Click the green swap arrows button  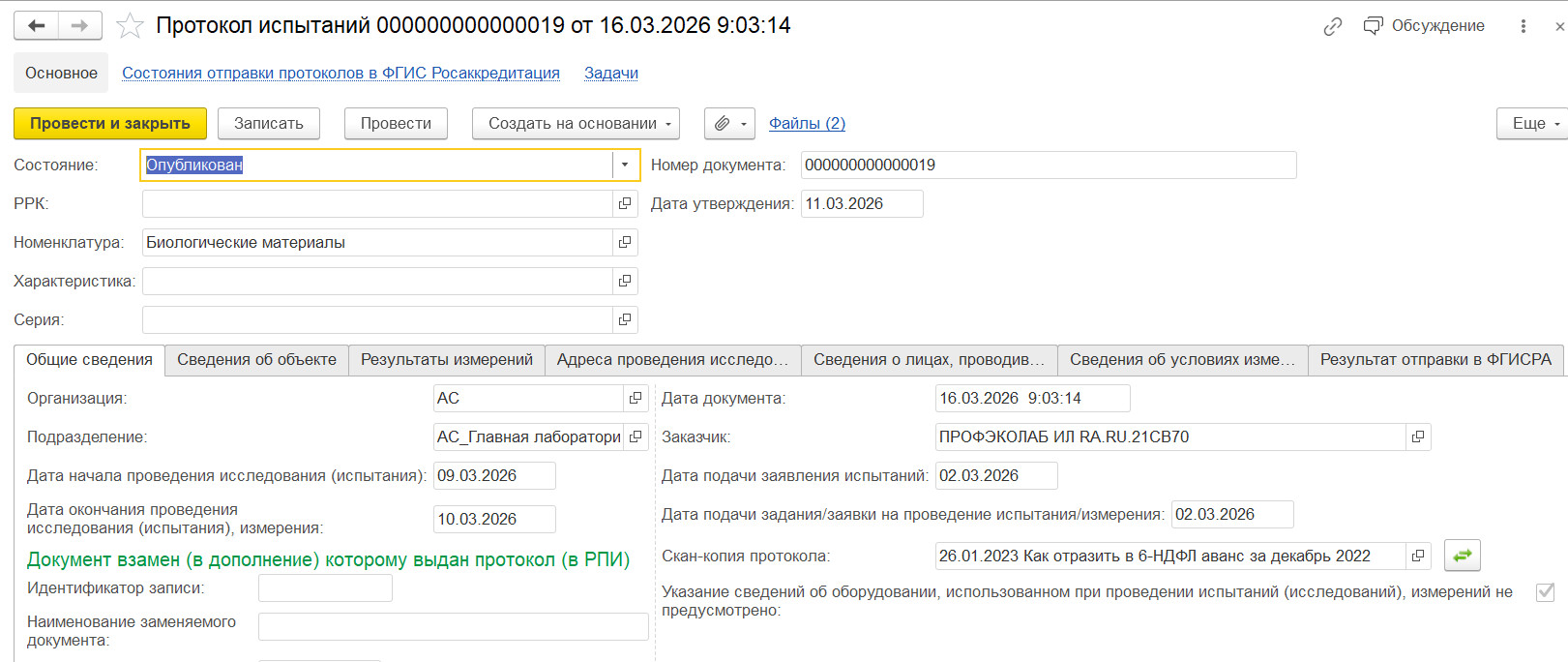(1463, 556)
